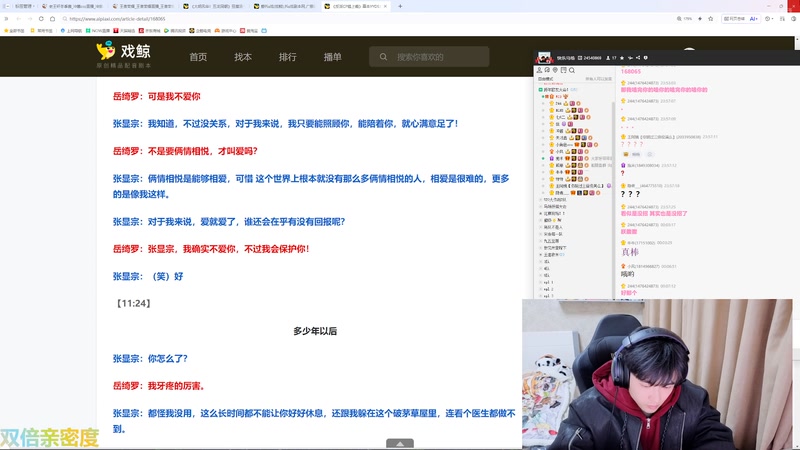
Task: Click the 戏鲸 whale logo
Action: tap(123, 55)
